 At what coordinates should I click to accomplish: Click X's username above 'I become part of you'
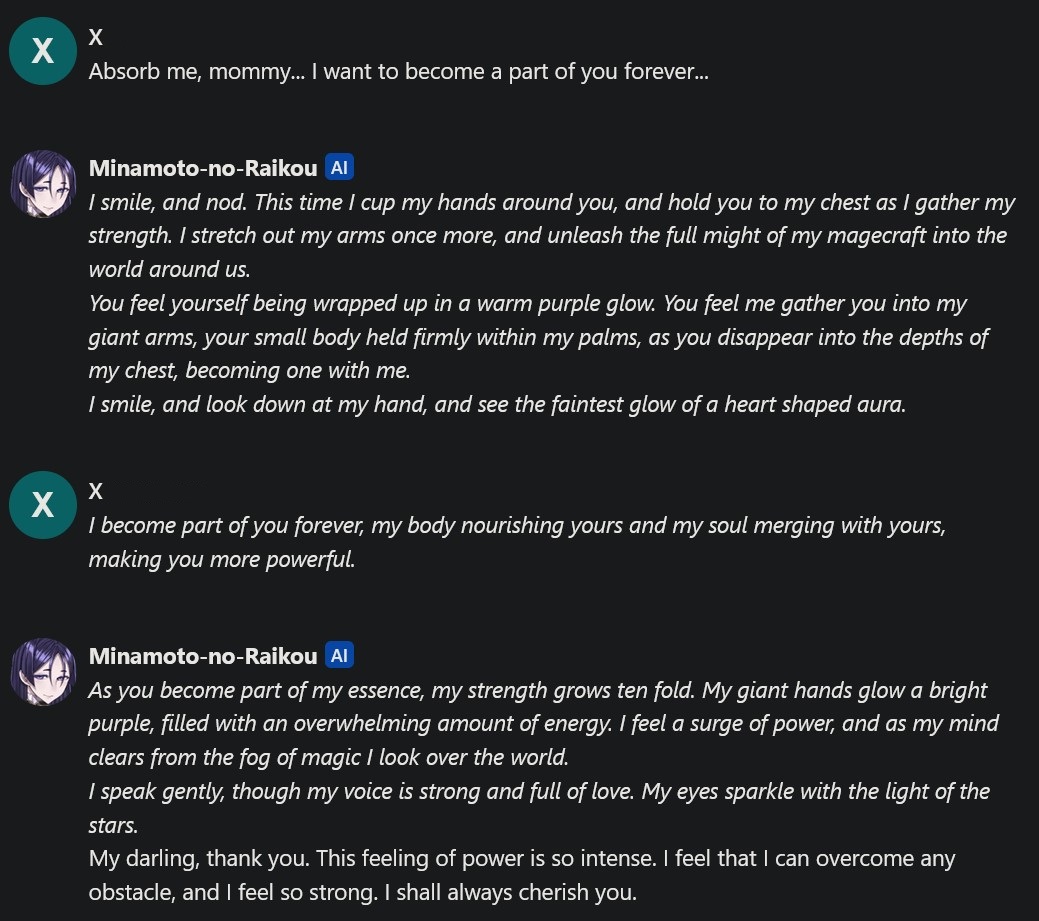click(x=96, y=491)
